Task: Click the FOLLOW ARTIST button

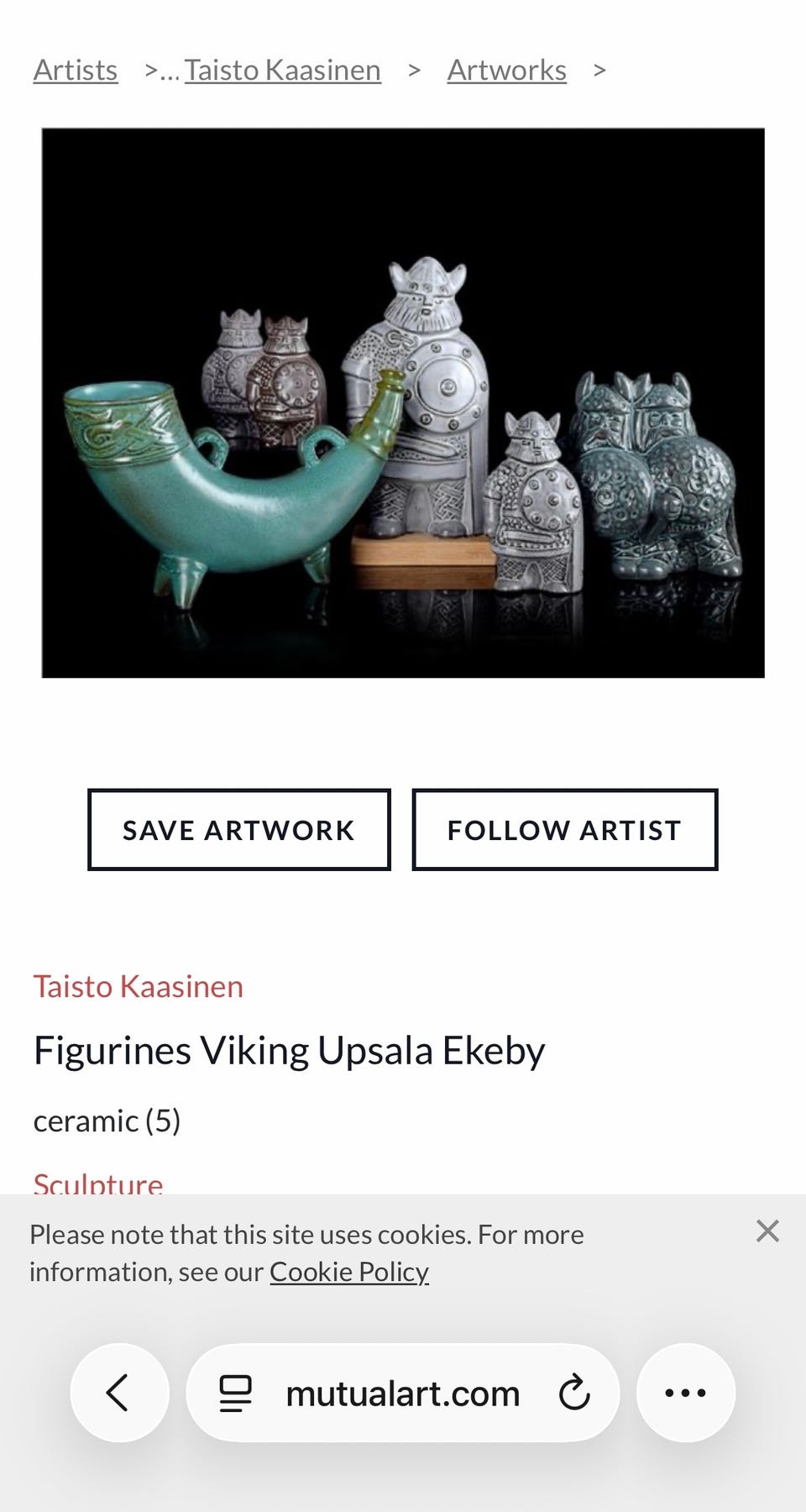Action: [x=565, y=830]
